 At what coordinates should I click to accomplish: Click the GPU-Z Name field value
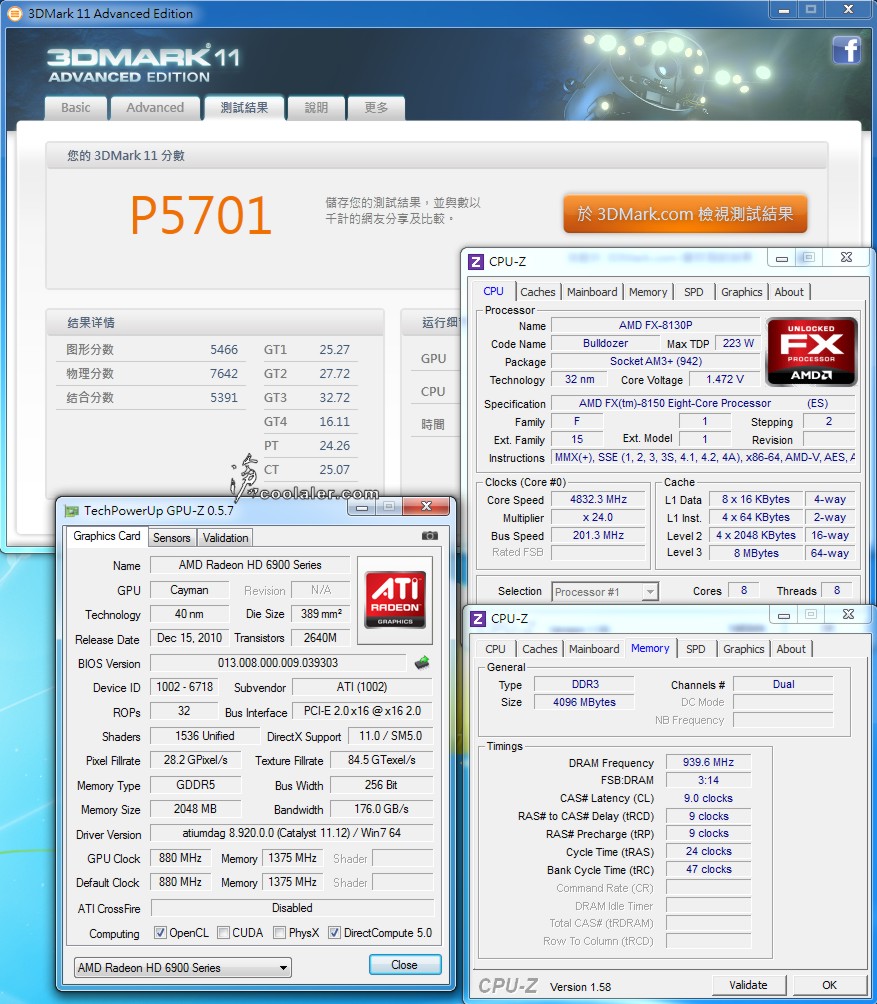pyautogui.click(x=250, y=565)
